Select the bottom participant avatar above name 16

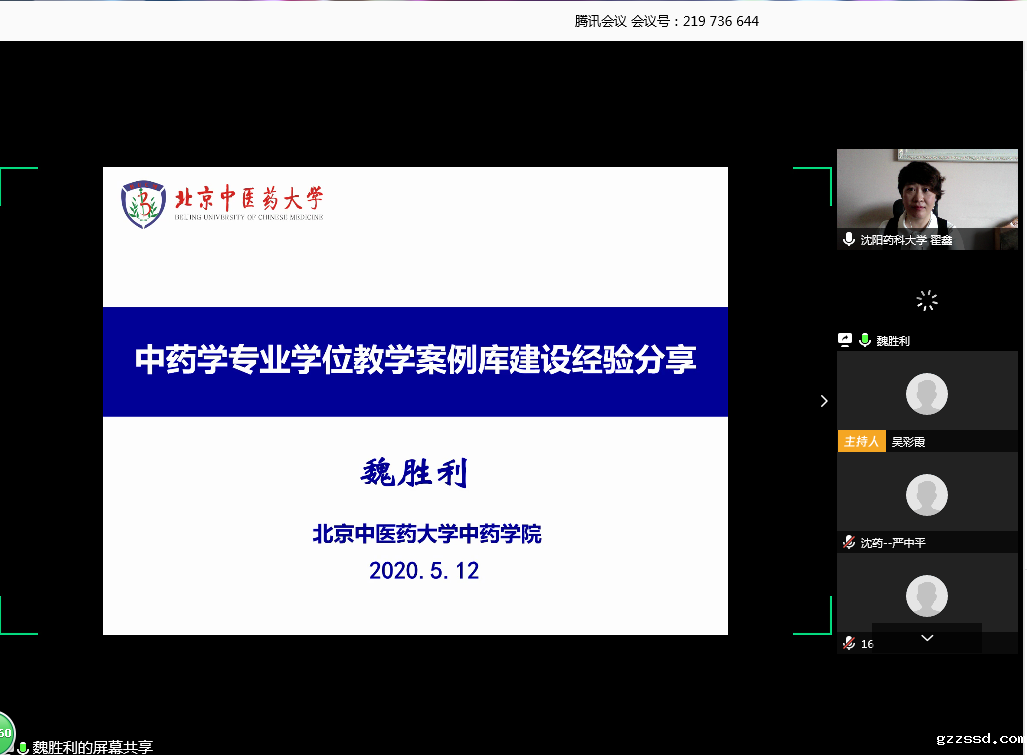click(927, 595)
